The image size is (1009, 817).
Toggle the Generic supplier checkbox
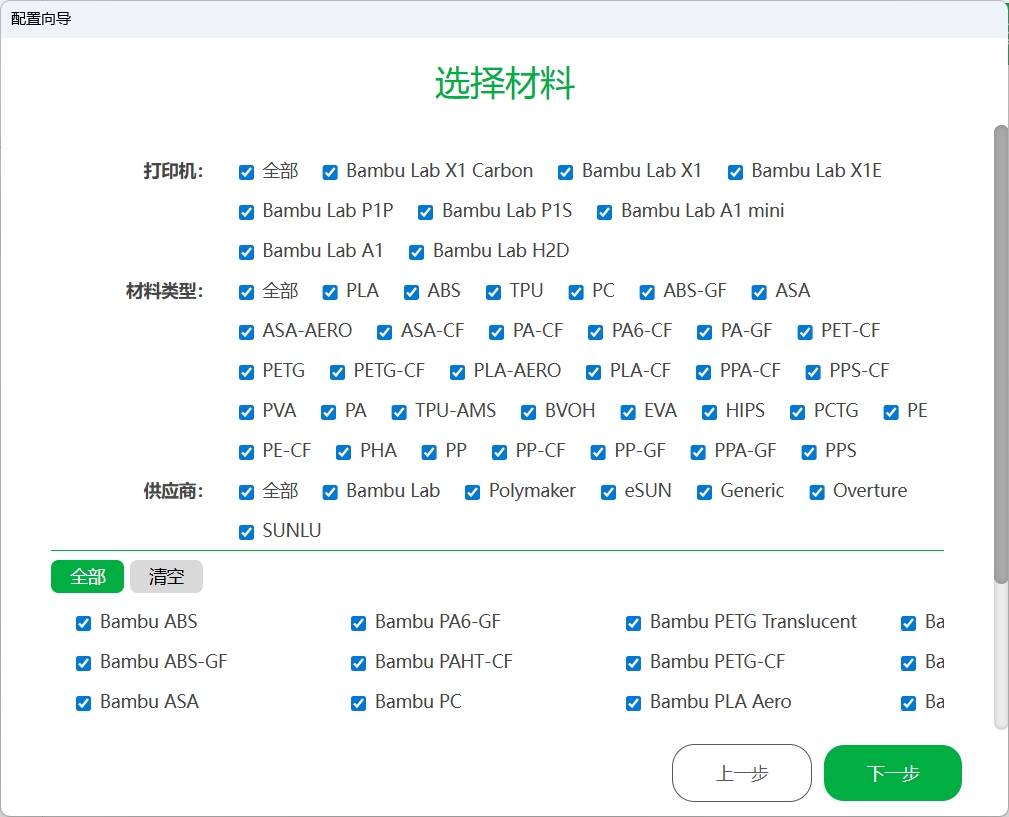(705, 492)
